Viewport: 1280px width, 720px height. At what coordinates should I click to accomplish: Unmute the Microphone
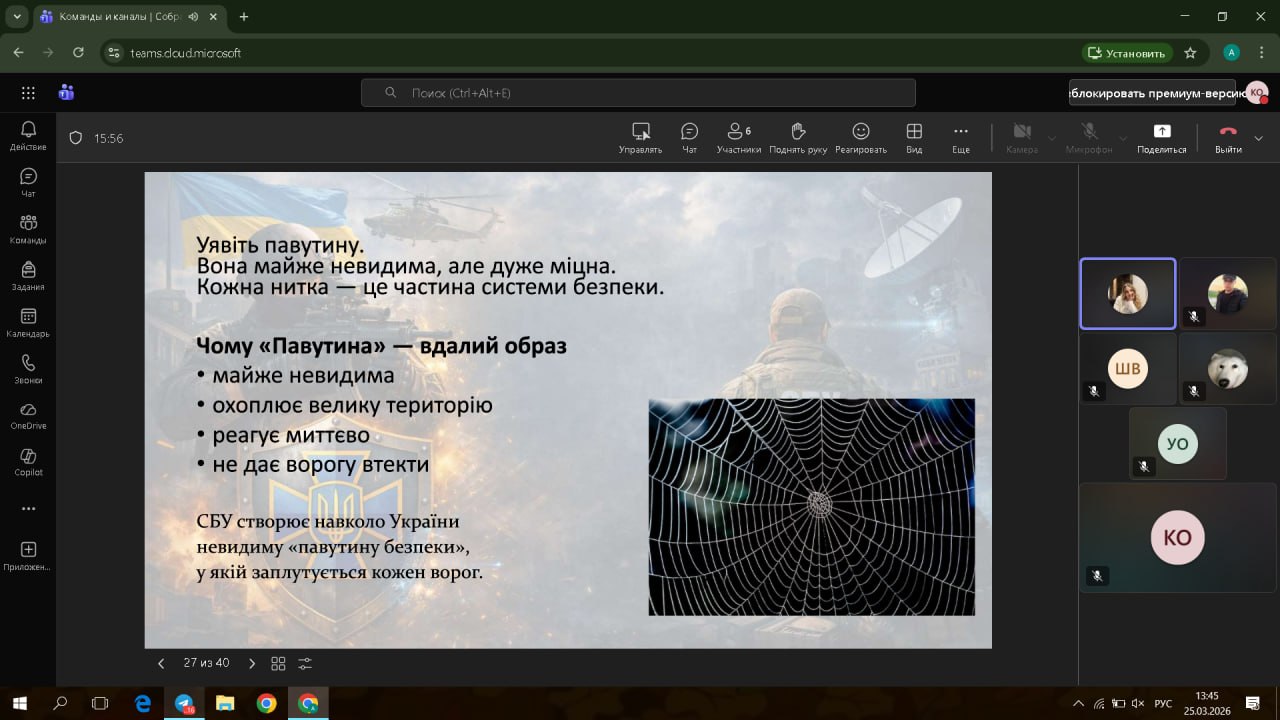click(1089, 137)
